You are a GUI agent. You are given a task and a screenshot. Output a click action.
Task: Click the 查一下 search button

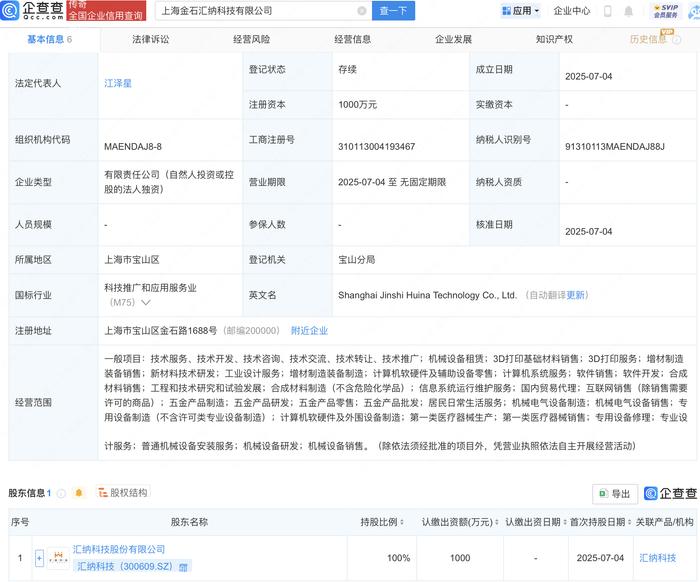393,11
